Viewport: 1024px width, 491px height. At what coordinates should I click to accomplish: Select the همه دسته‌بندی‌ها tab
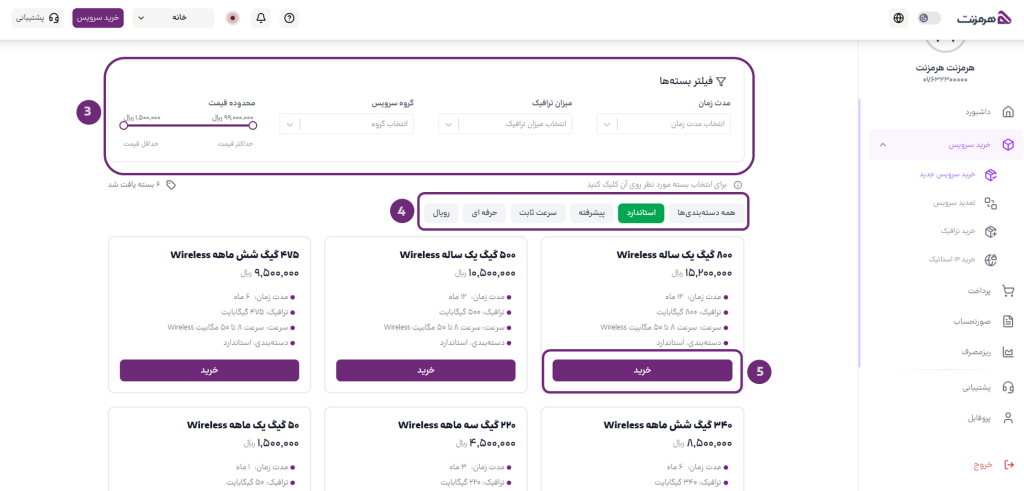[707, 213]
